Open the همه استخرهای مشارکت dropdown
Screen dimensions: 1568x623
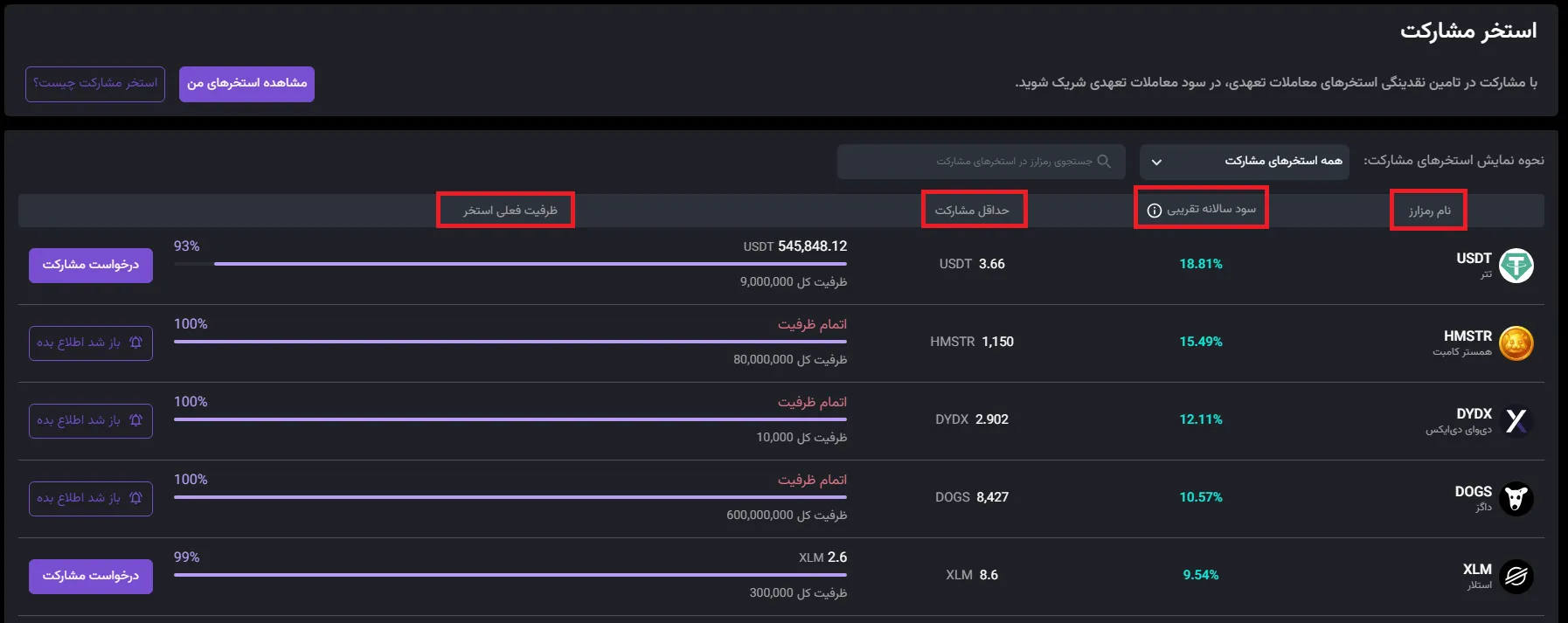coord(1244,162)
